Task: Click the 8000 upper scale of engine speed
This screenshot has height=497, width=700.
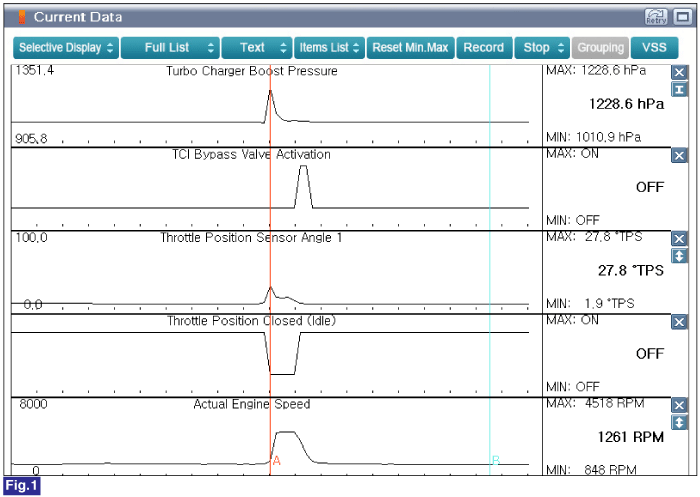Action: coord(33,404)
